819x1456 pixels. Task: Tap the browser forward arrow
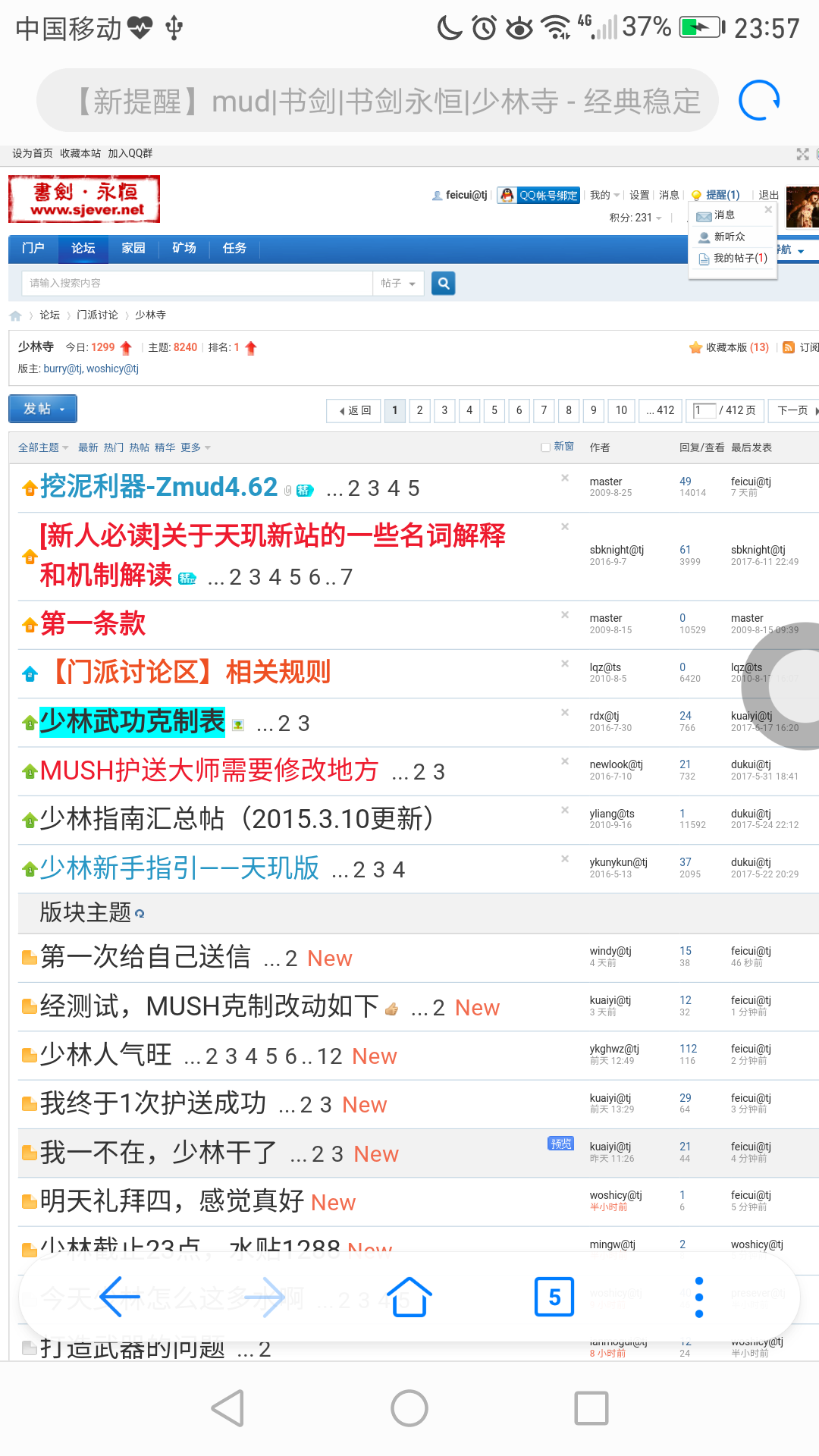pyautogui.click(x=264, y=1297)
